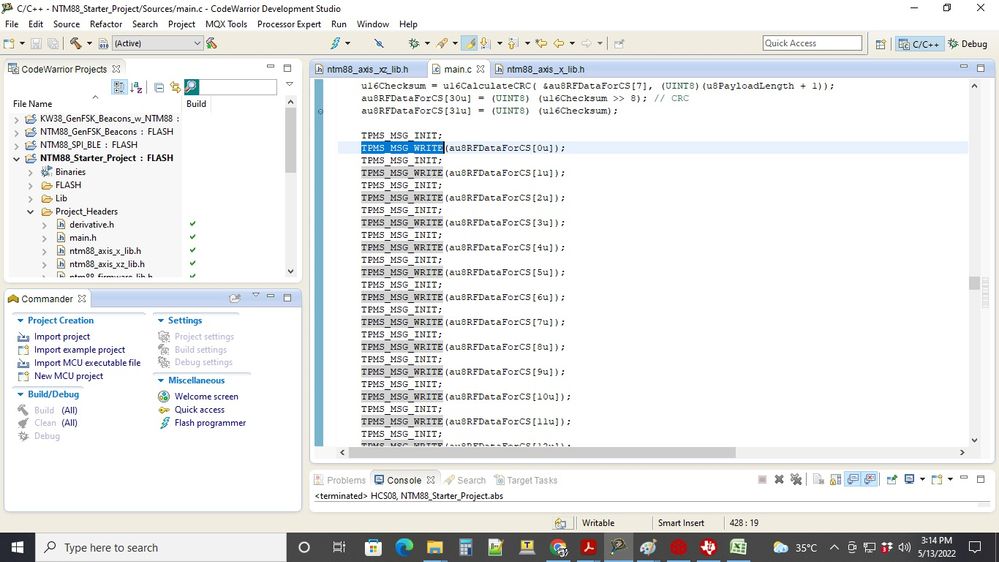Viewport: 999px width, 562px height.
Task: Open Excel from the taskbar
Action: [x=738, y=547]
